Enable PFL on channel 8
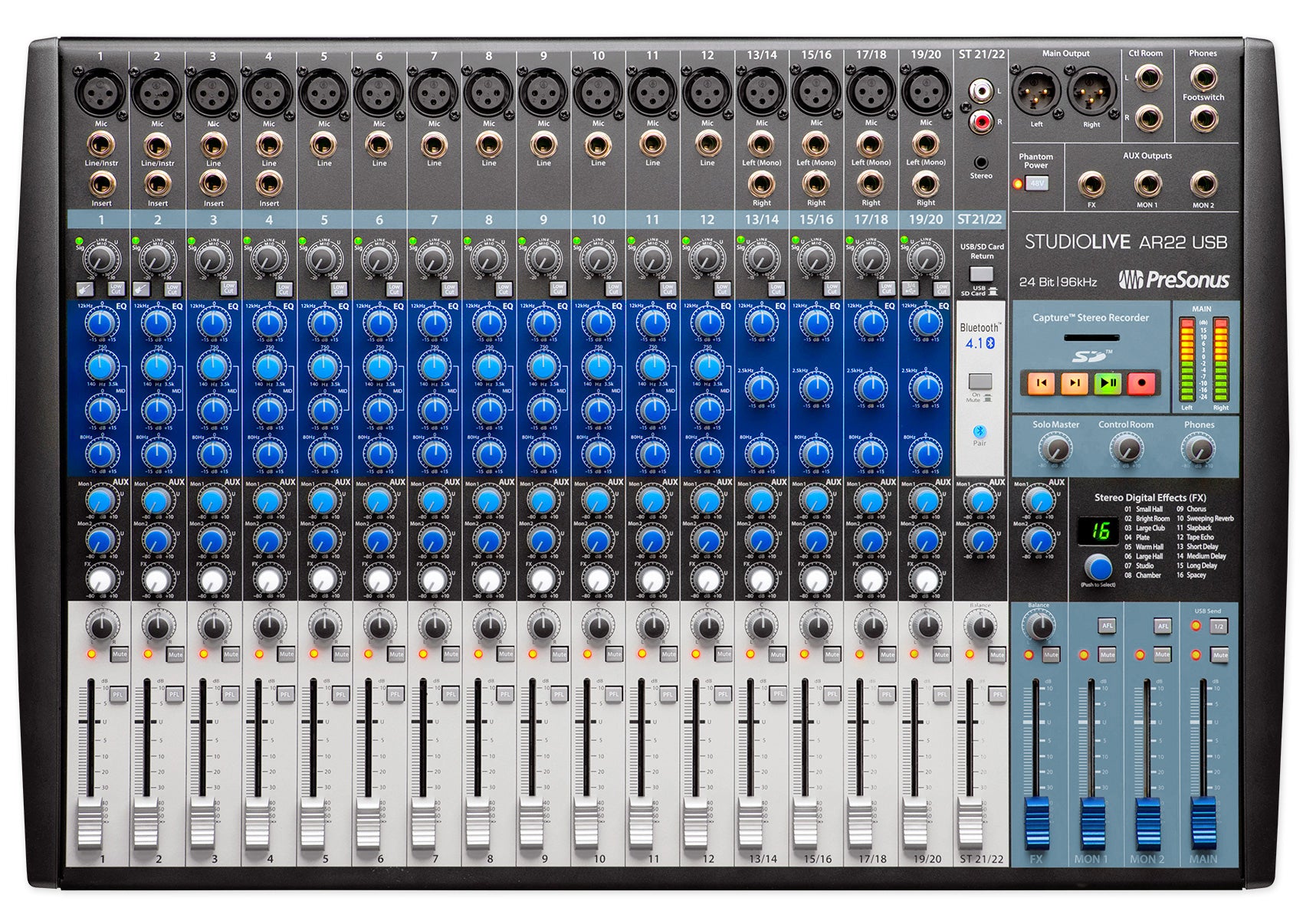Screen dimensions: 1303x924 tap(505, 694)
